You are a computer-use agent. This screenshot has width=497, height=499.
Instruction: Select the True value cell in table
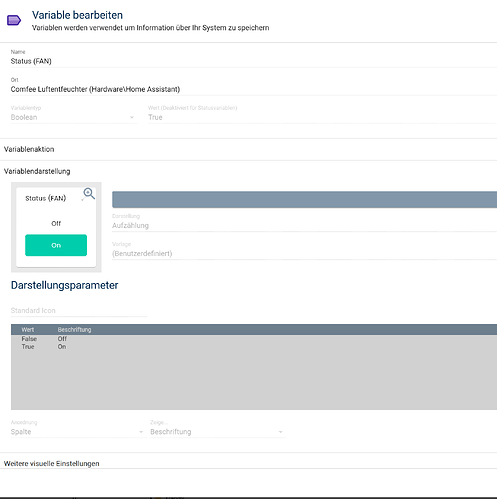[28, 347]
